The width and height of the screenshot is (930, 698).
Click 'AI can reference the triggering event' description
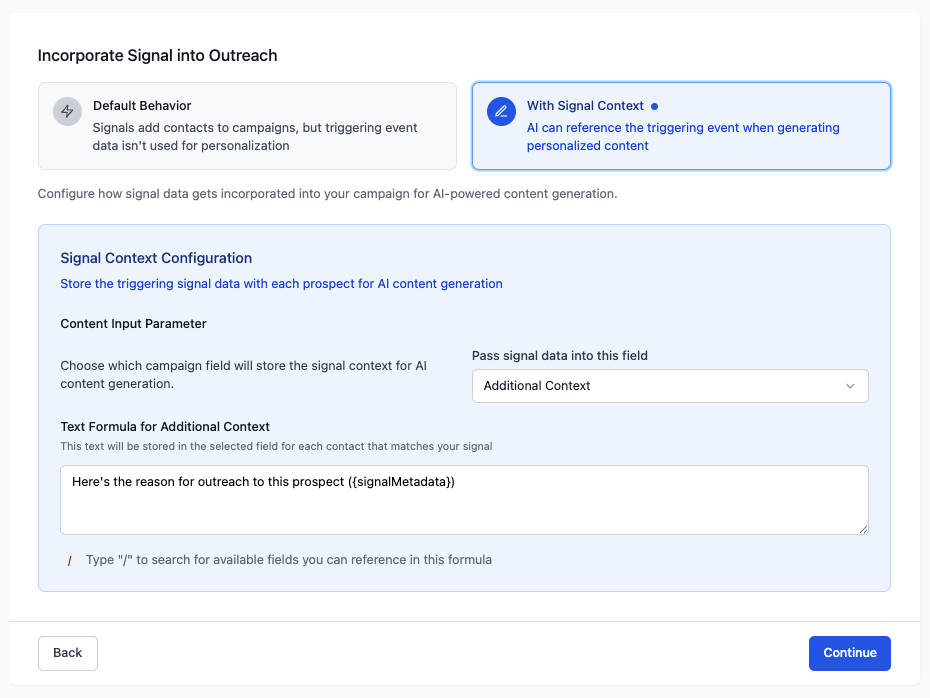tap(683, 136)
